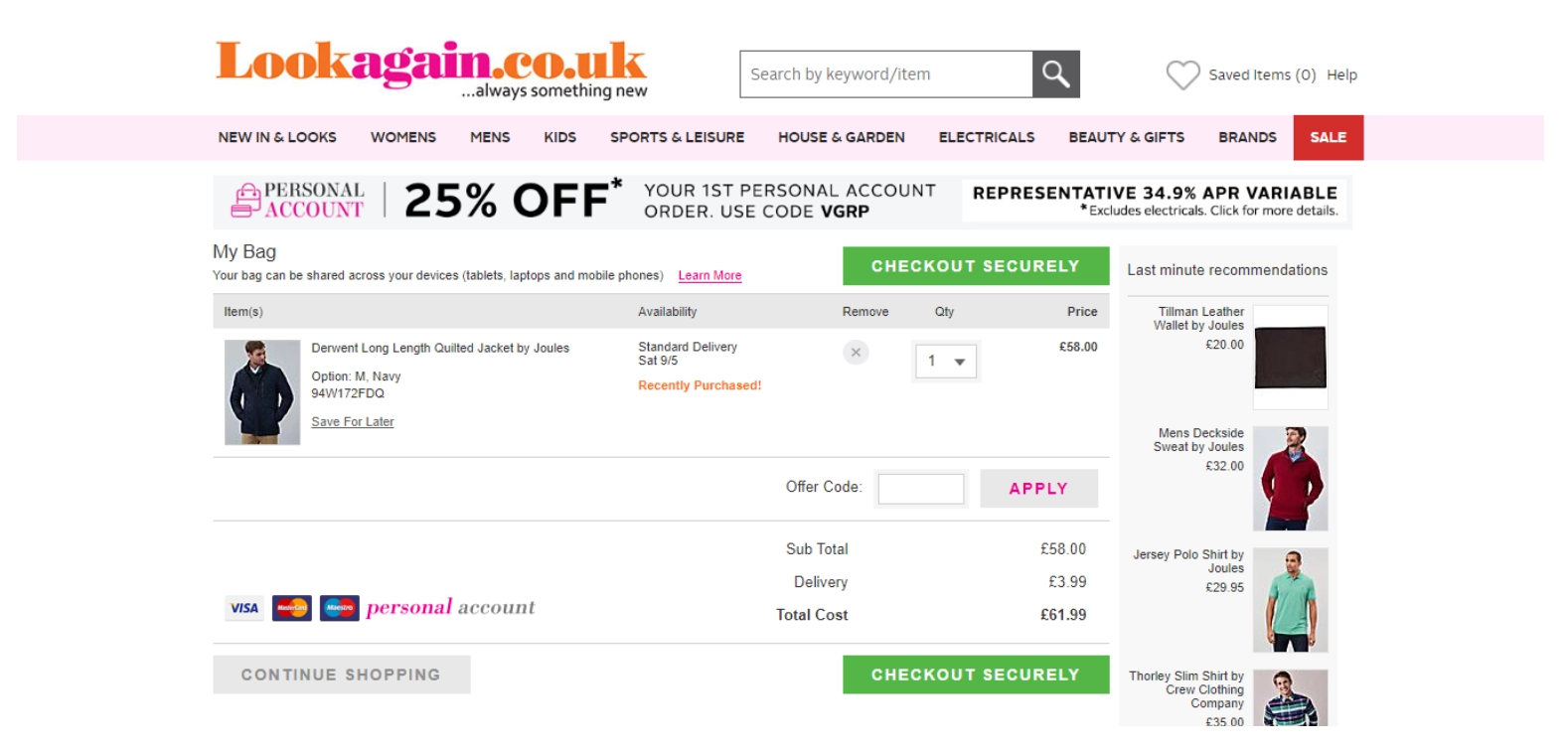Click the search magnifier icon
This screenshot has width=1568, height=750.
click(1055, 75)
